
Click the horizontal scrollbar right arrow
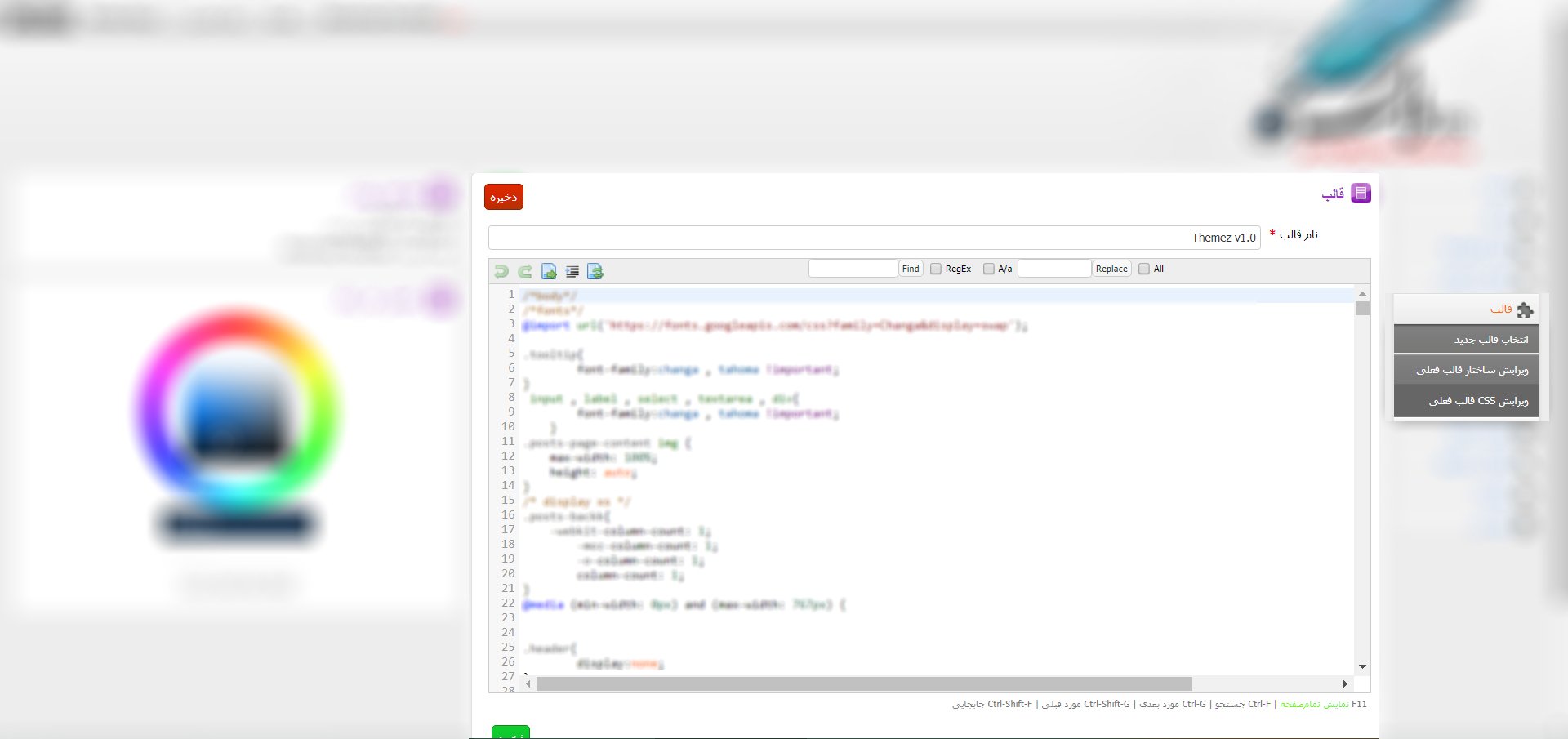point(1345,683)
